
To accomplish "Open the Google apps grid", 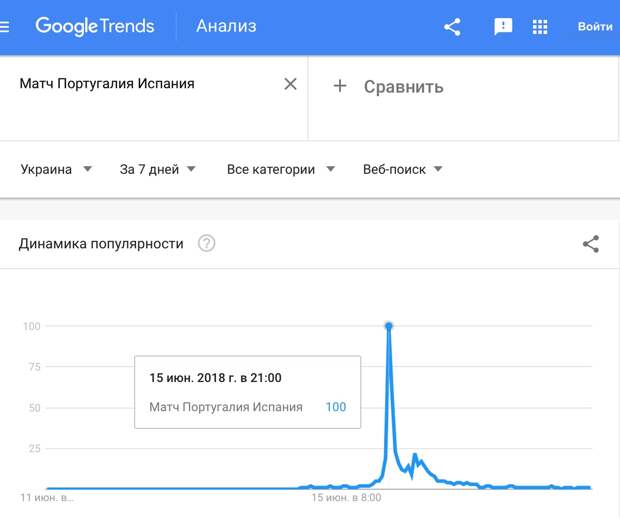I will [x=540, y=27].
